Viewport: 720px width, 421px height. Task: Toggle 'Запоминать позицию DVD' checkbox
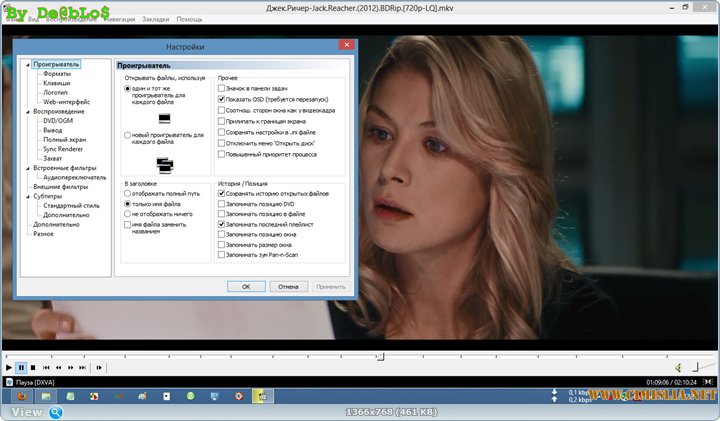(x=221, y=204)
